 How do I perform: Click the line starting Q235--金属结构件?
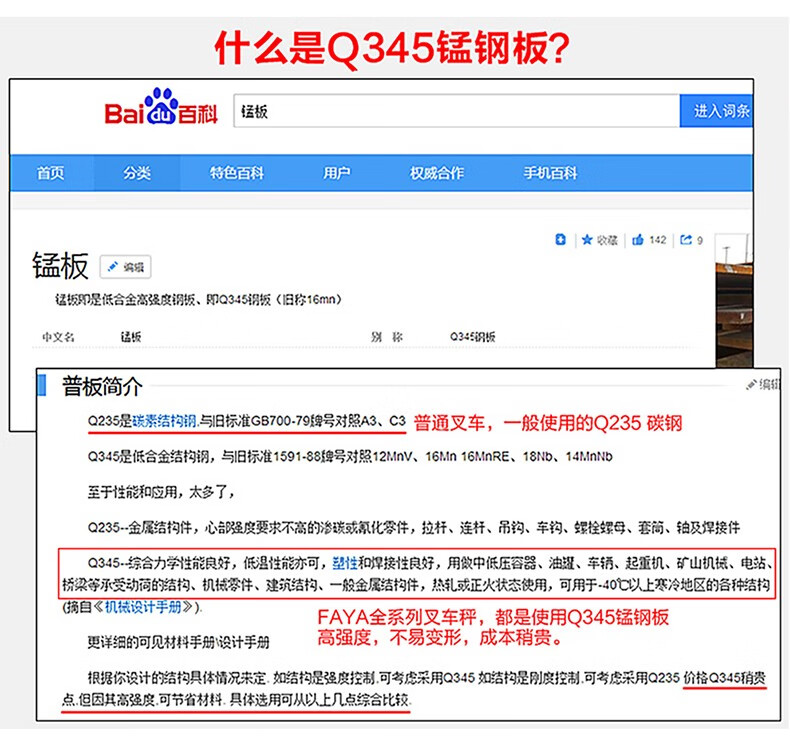pyautogui.click(x=414, y=527)
